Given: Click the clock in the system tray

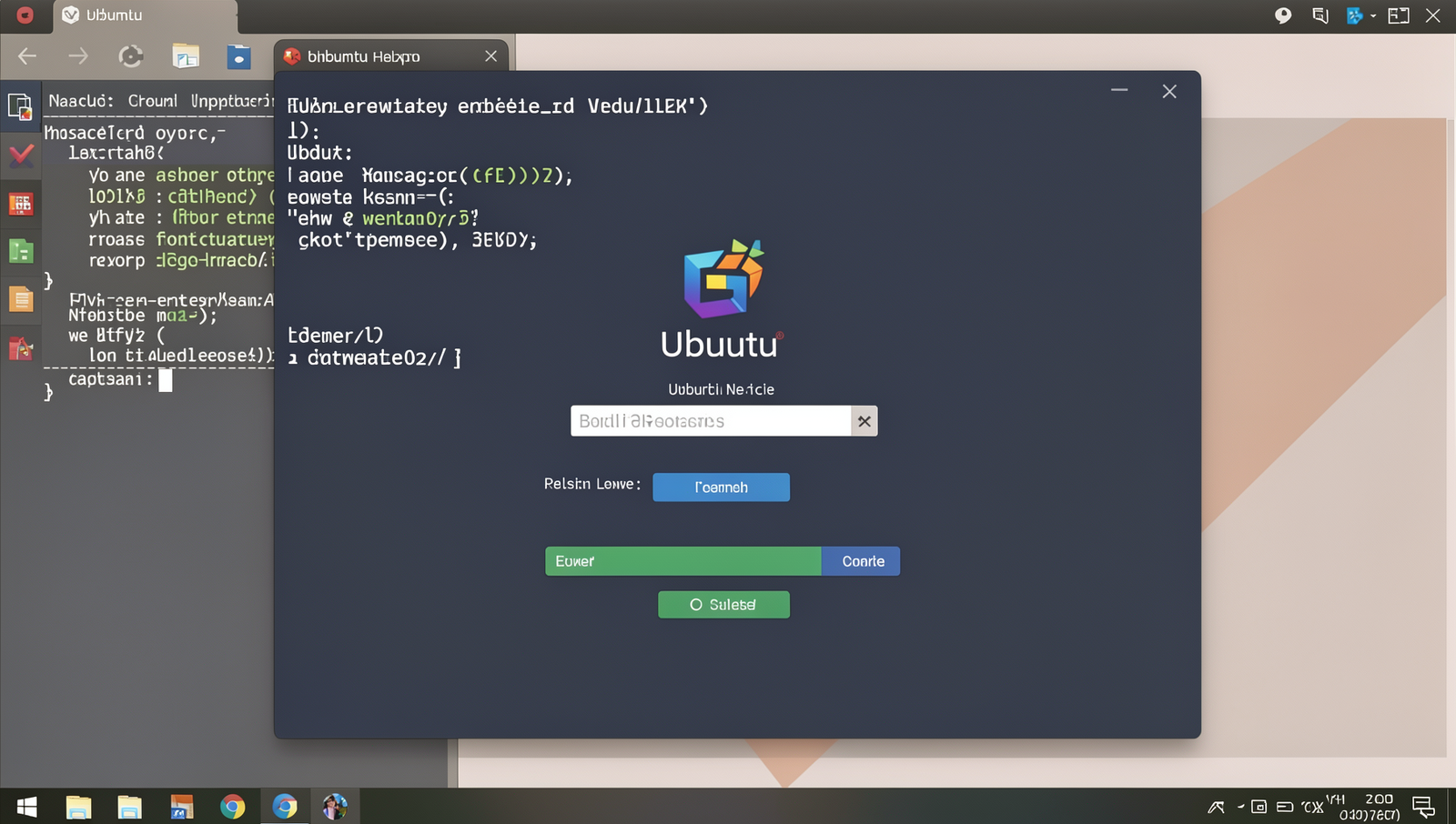Looking at the screenshot, I should (x=1370, y=807).
